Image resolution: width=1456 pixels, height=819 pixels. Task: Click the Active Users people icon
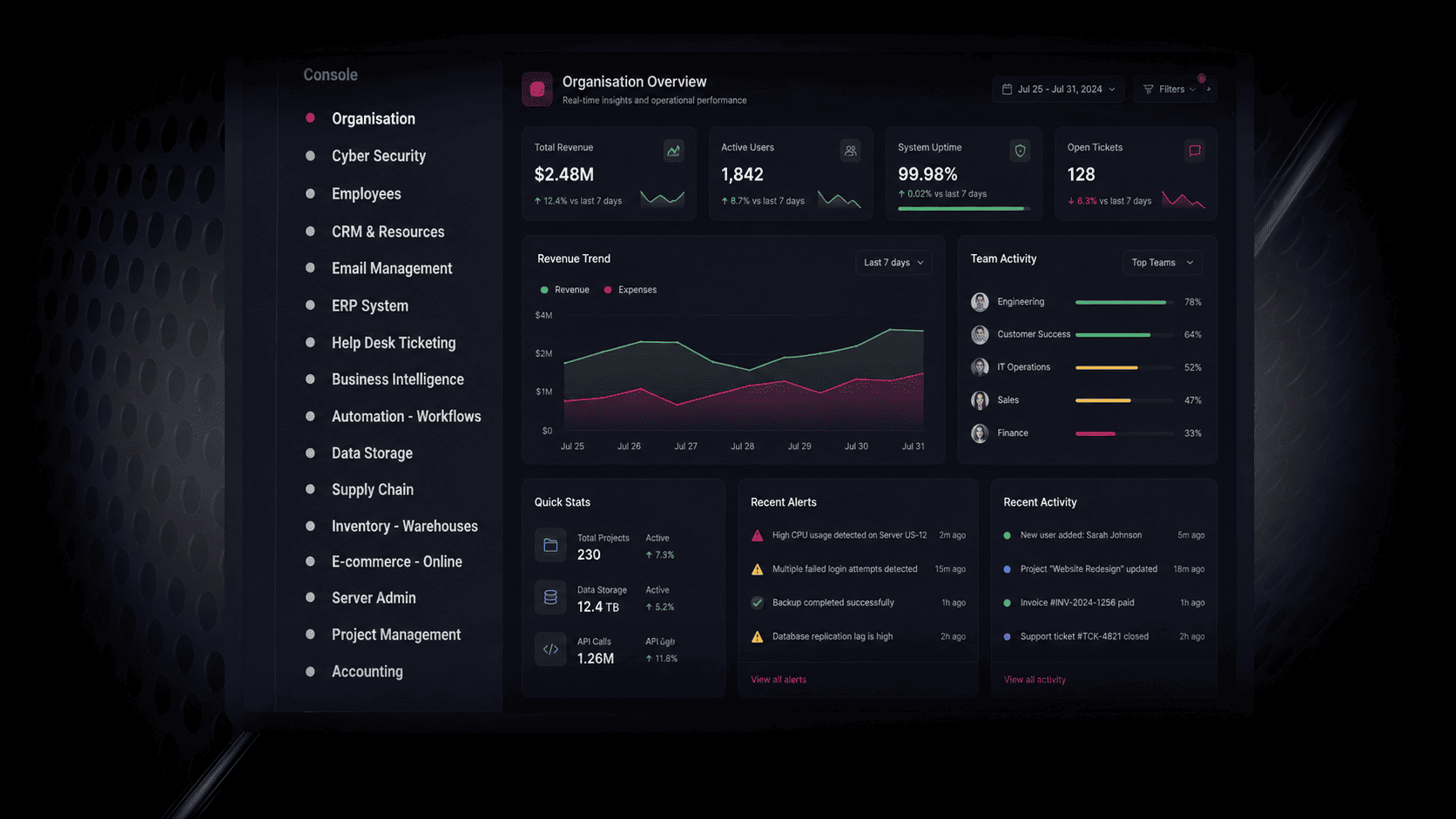click(x=851, y=151)
